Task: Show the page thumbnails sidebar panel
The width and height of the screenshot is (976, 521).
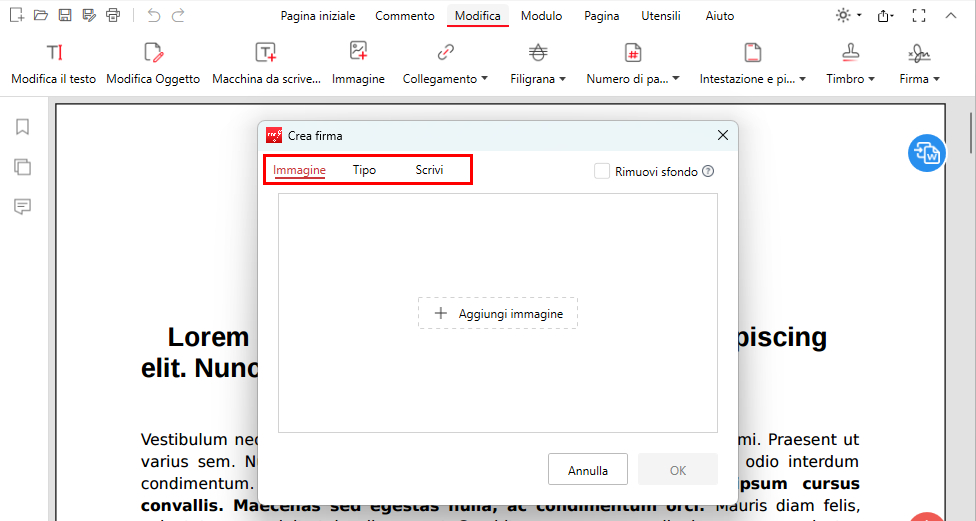Action: [x=22, y=167]
